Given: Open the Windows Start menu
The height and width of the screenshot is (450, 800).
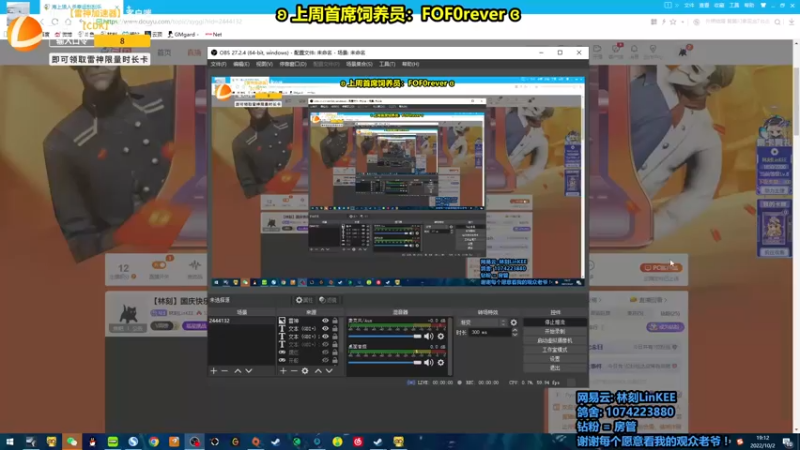Looking at the screenshot, I should click(10, 441).
